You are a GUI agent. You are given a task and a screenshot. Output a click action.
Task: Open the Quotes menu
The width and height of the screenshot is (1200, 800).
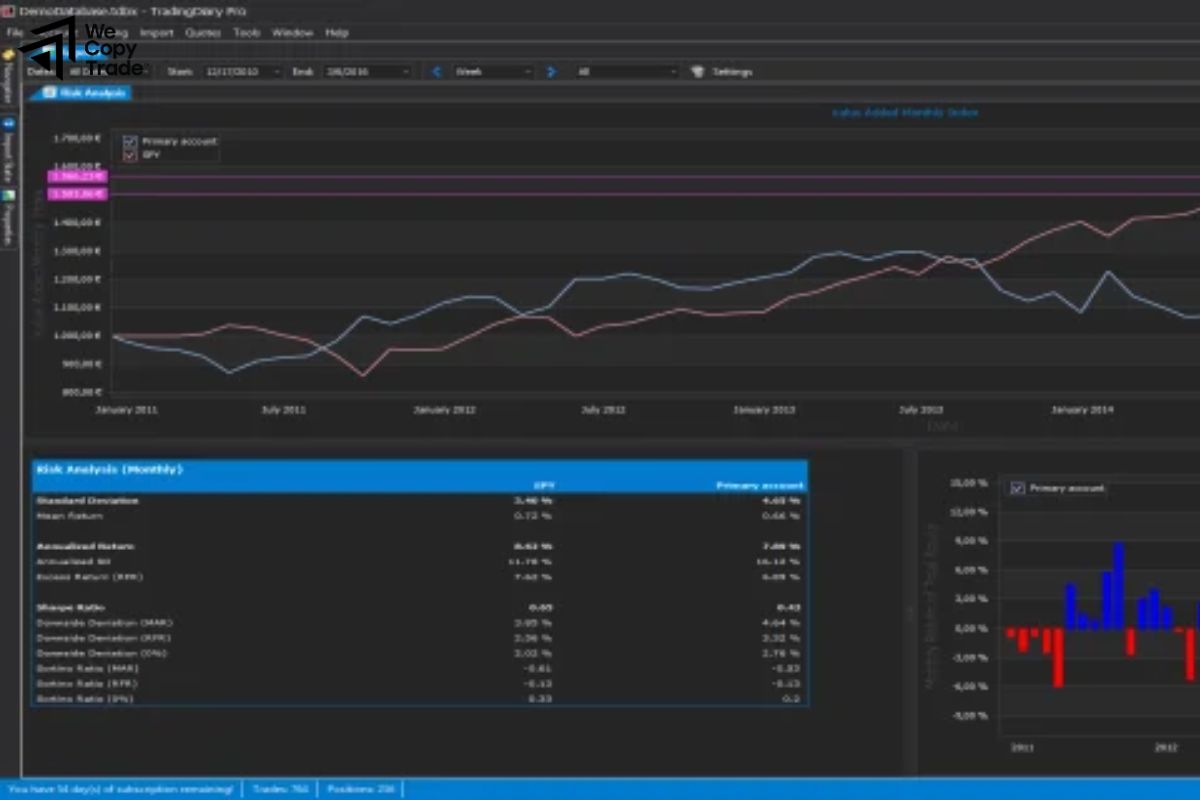[204, 32]
